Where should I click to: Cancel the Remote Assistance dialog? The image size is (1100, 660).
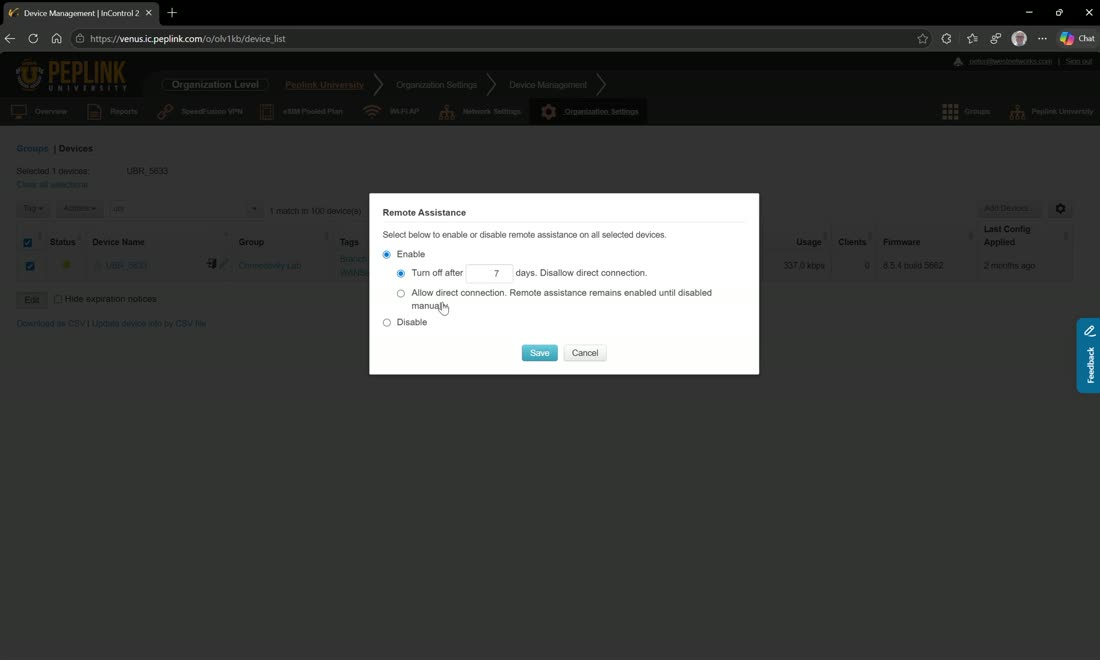(x=584, y=353)
